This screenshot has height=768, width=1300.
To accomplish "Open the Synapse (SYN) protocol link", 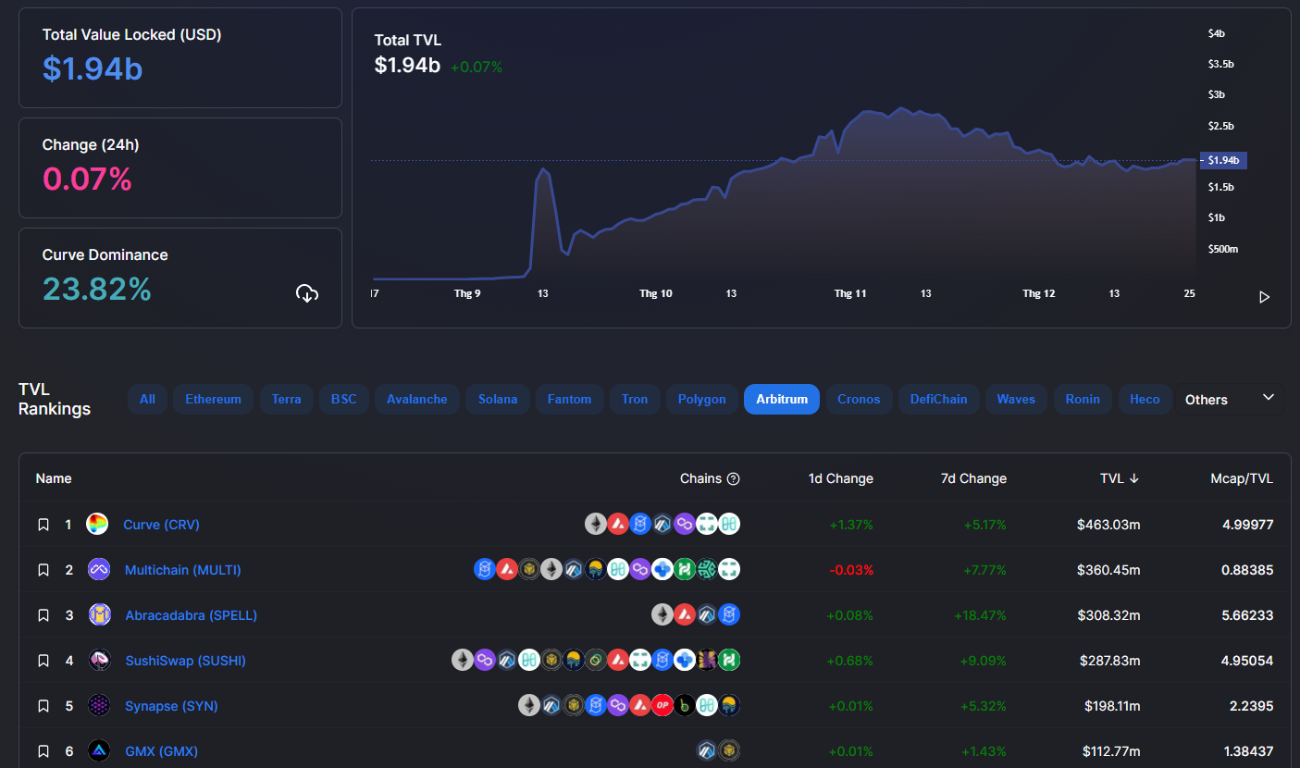I will tap(171, 706).
